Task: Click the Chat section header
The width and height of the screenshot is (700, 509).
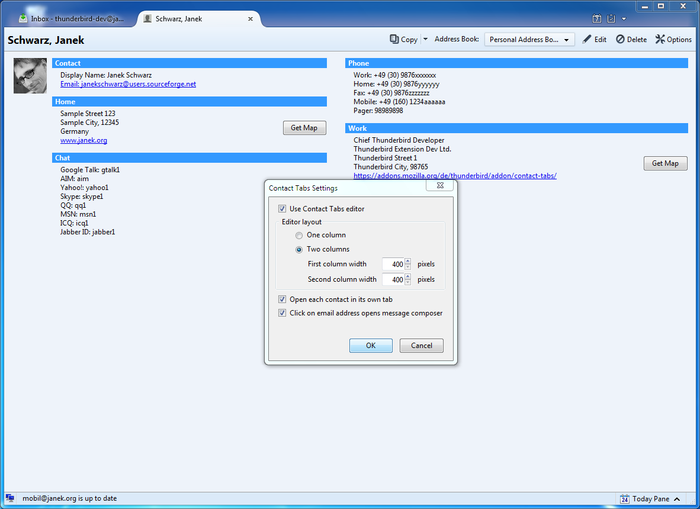Action: [189, 158]
